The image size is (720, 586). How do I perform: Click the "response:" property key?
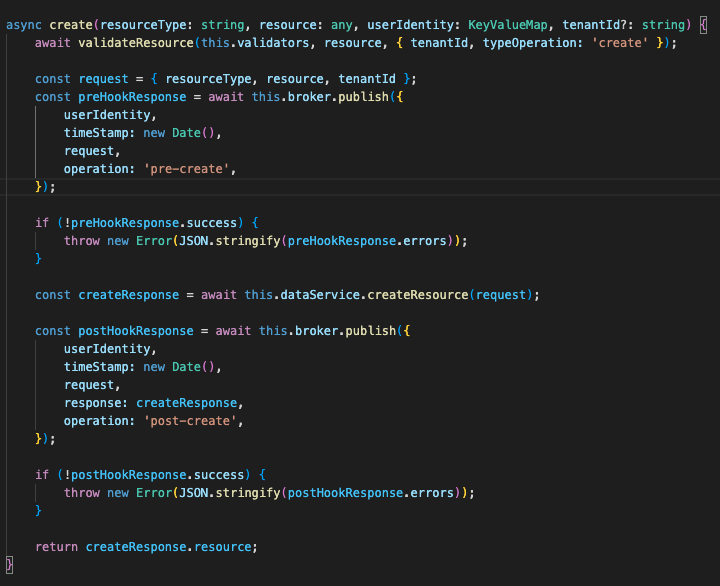click(x=96, y=403)
